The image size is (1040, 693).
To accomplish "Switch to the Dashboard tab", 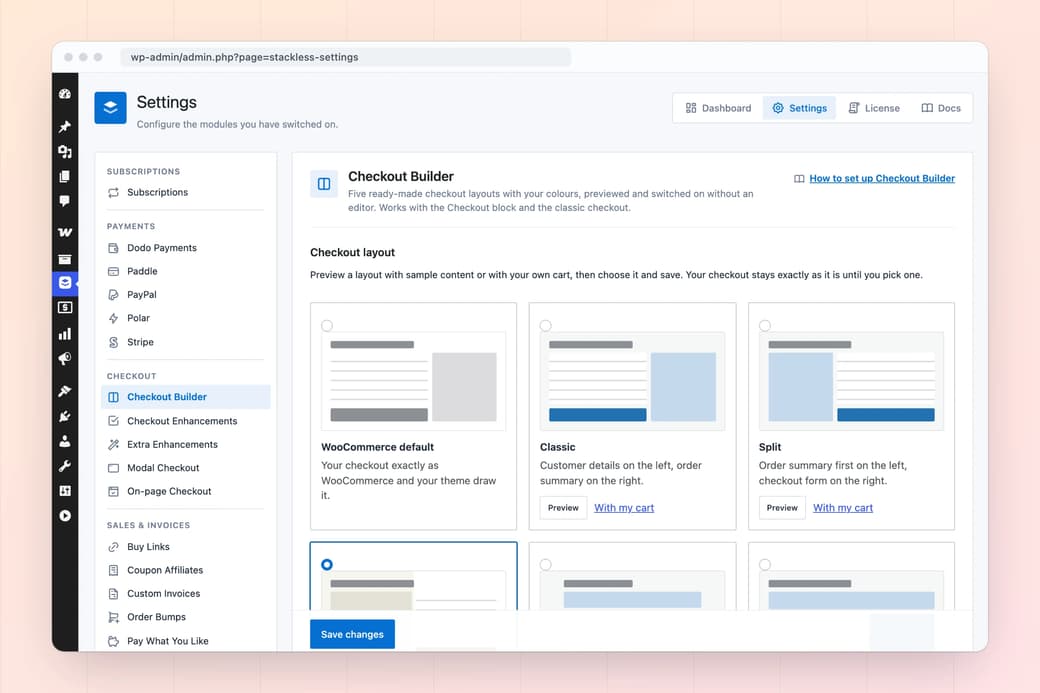I will (x=718, y=108).
